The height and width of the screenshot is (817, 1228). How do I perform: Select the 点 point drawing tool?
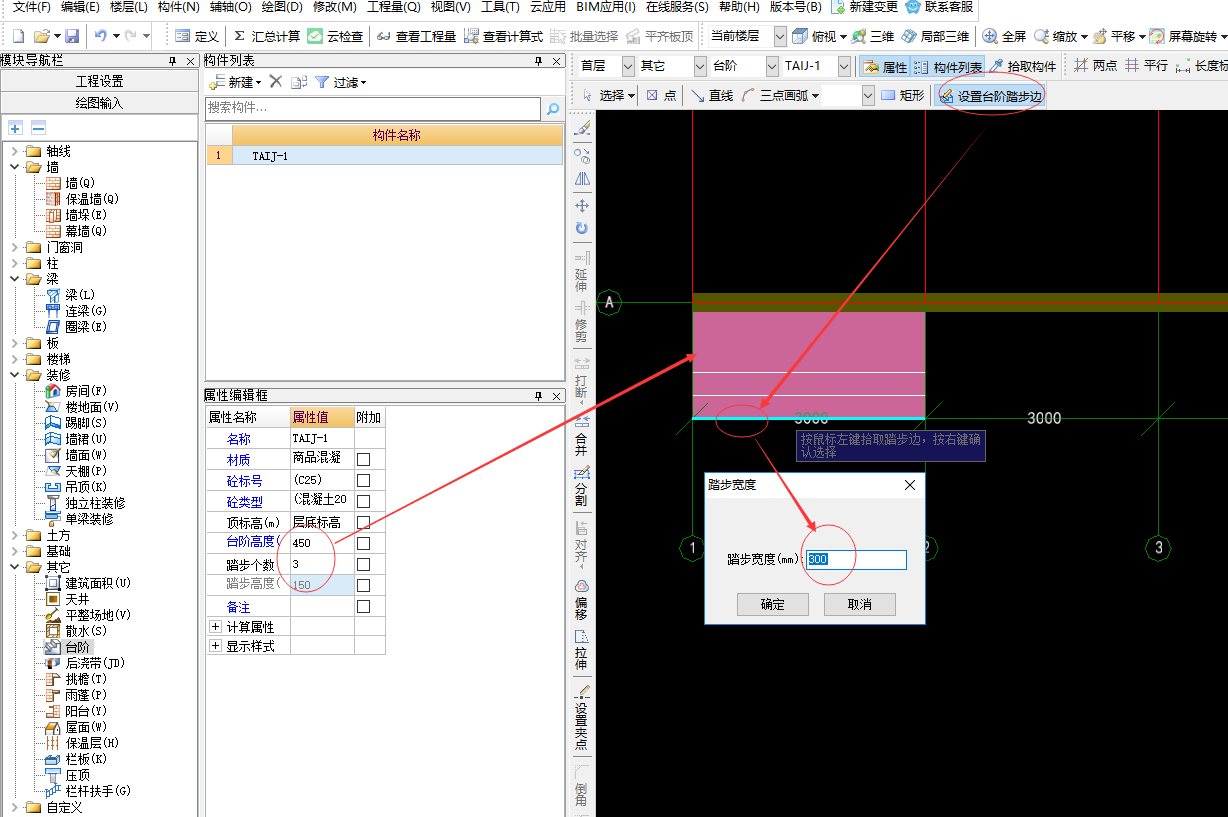coord(661,96)
